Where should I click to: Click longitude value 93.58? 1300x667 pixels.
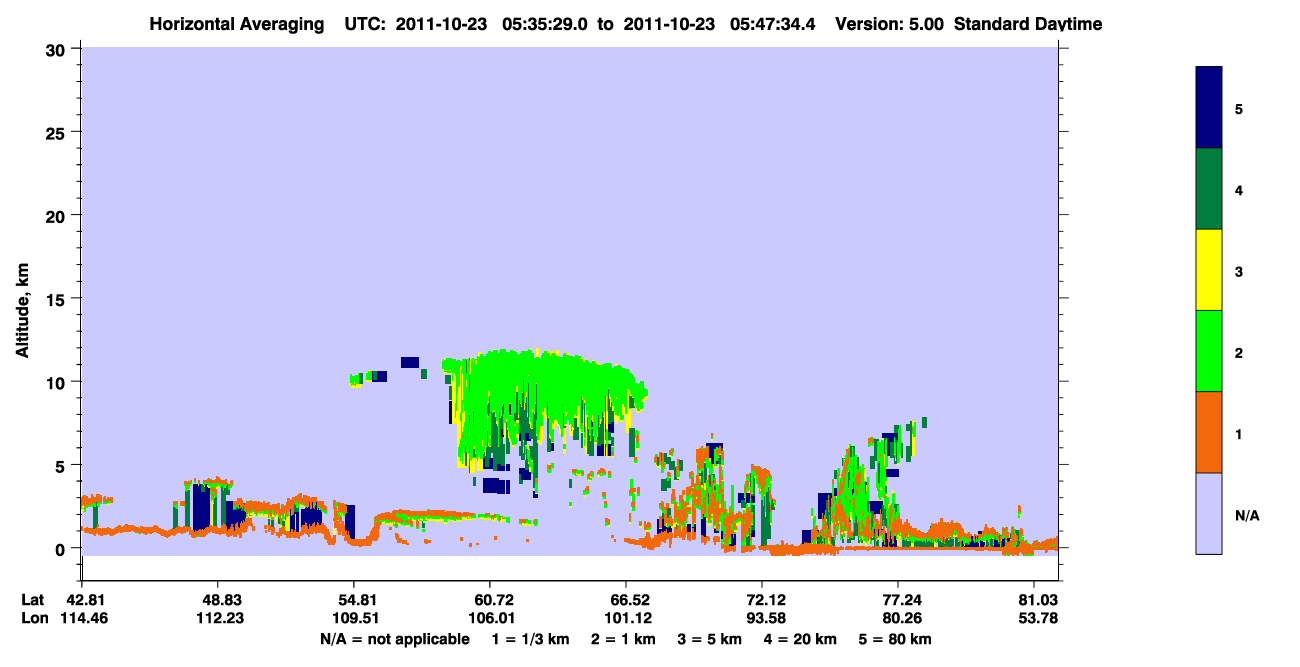coord(762,617)
